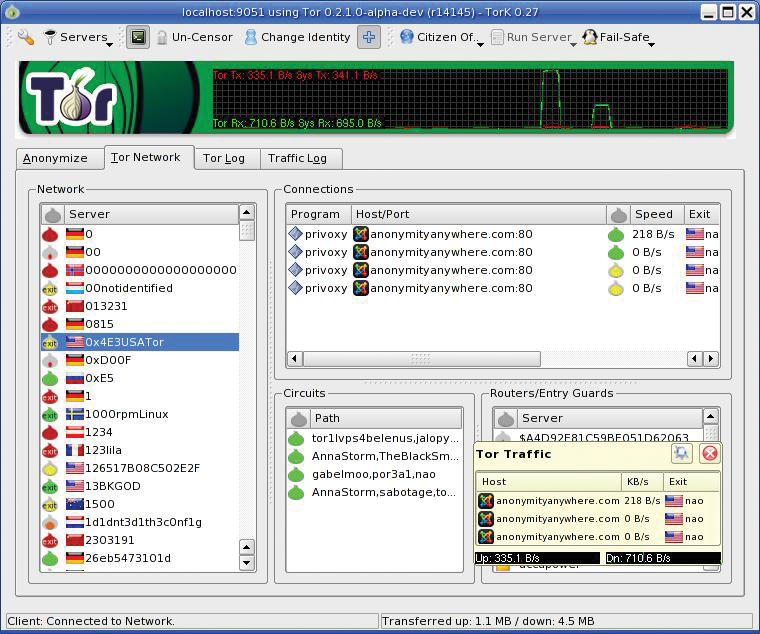Screen dimensions: 760x634
Task: Click Server header in Routers/Entry Guards
Action: click(609, 418)
